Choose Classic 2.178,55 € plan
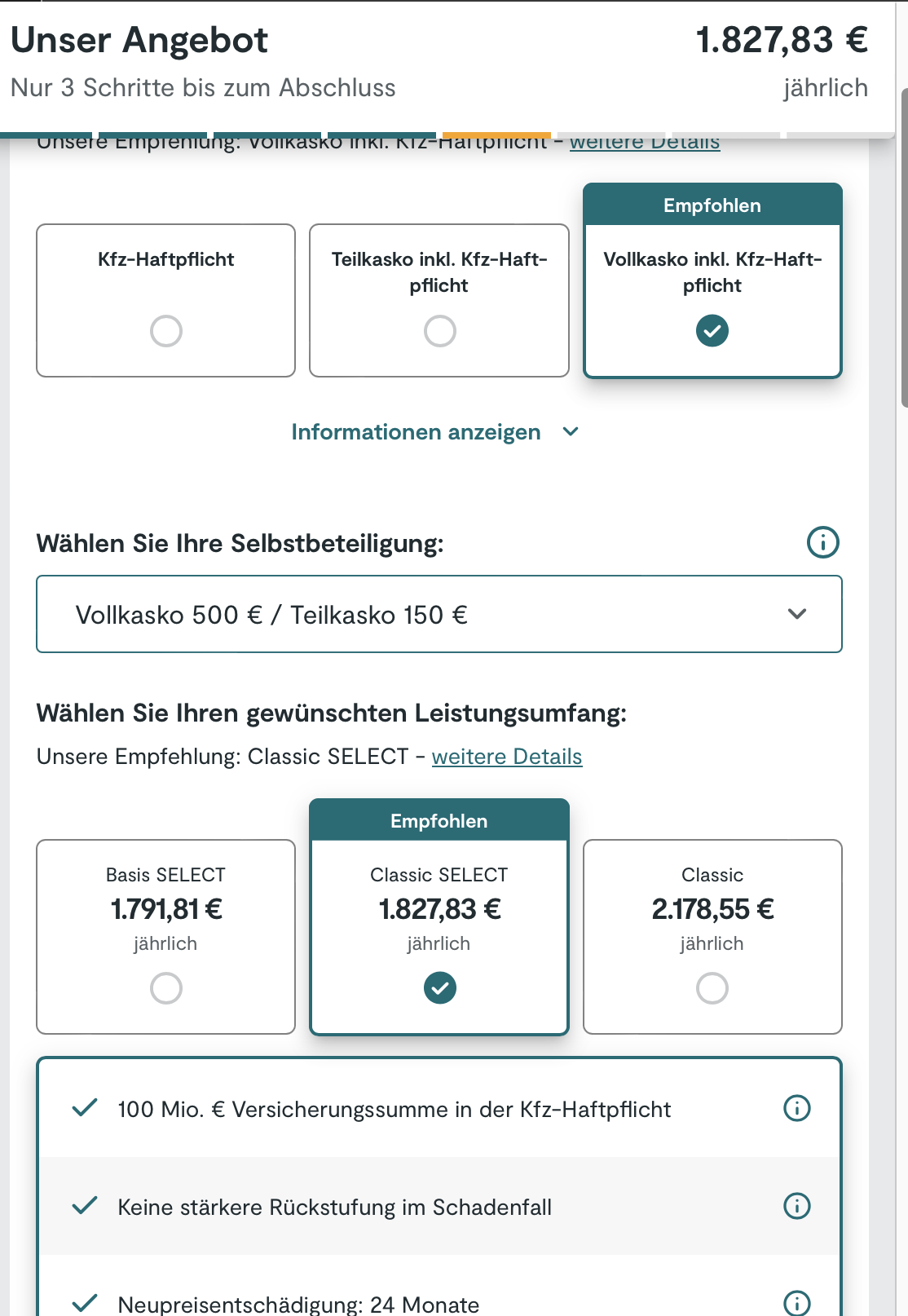Screen dimensions: 908x1316 coord(712,988)
